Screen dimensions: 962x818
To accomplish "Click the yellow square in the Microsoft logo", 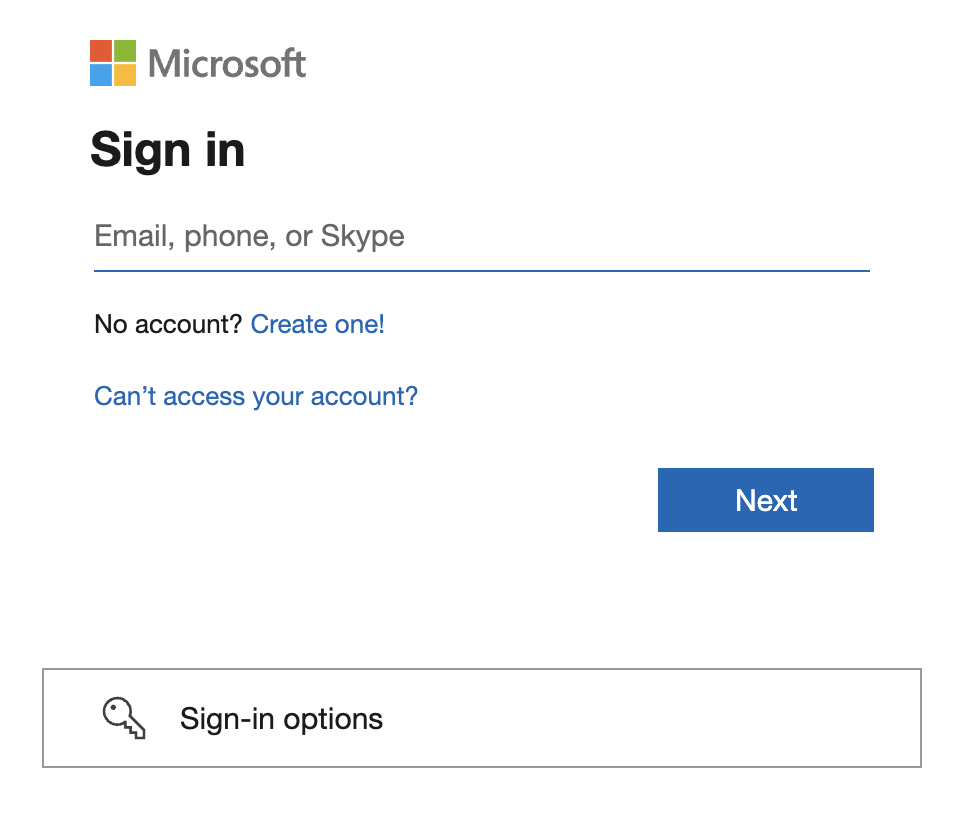I will [124, 75].
